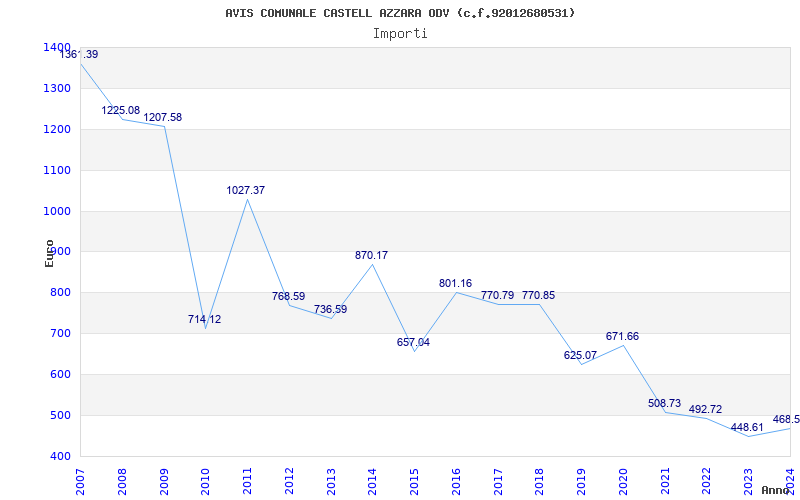The width and height of the screenshot is (800, 500).
Task: Click the 1400 y-axis tick label
Action: pos(57,47)
